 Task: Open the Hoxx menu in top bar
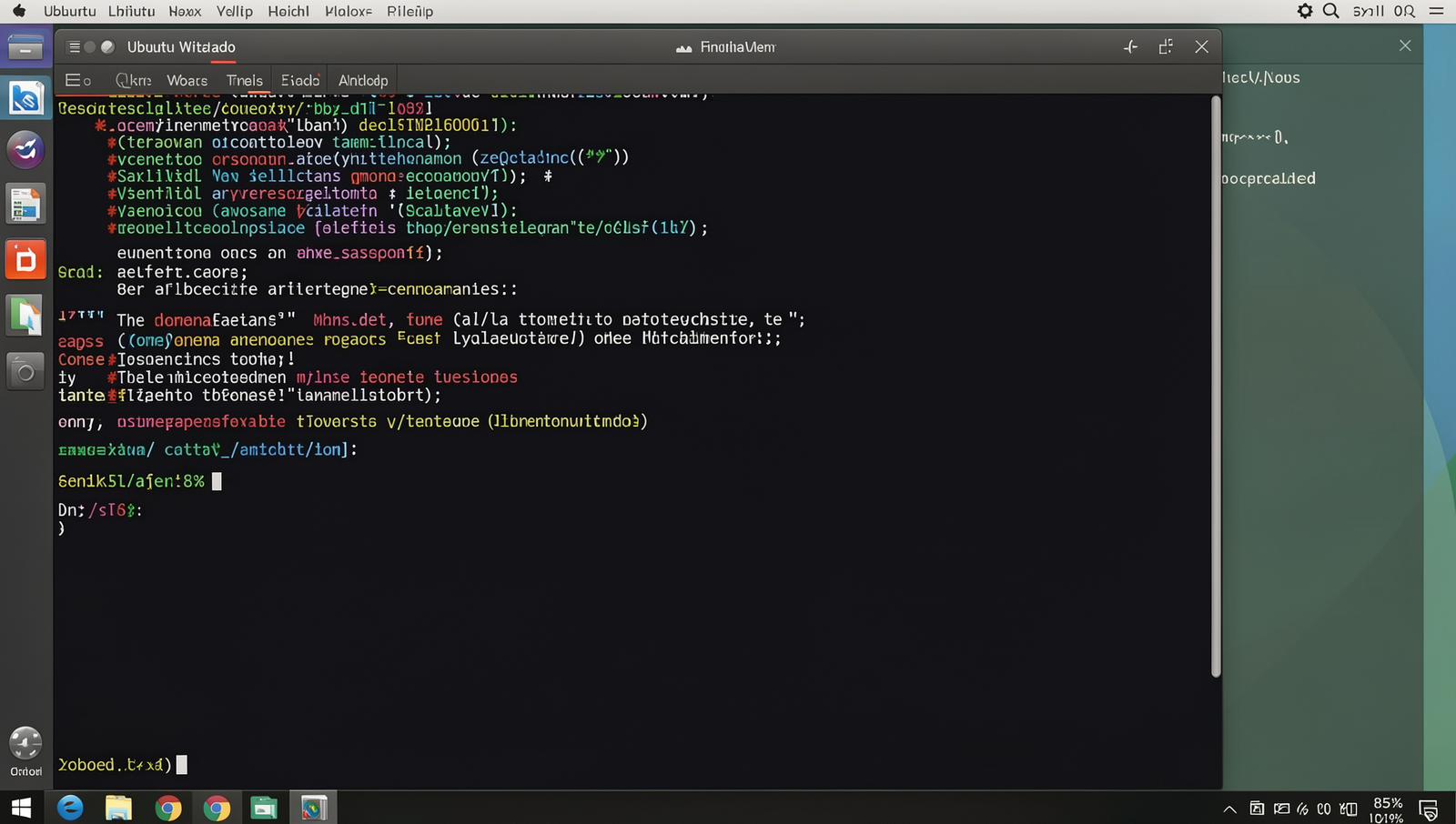pyautogui.click(x=185, y=11)
